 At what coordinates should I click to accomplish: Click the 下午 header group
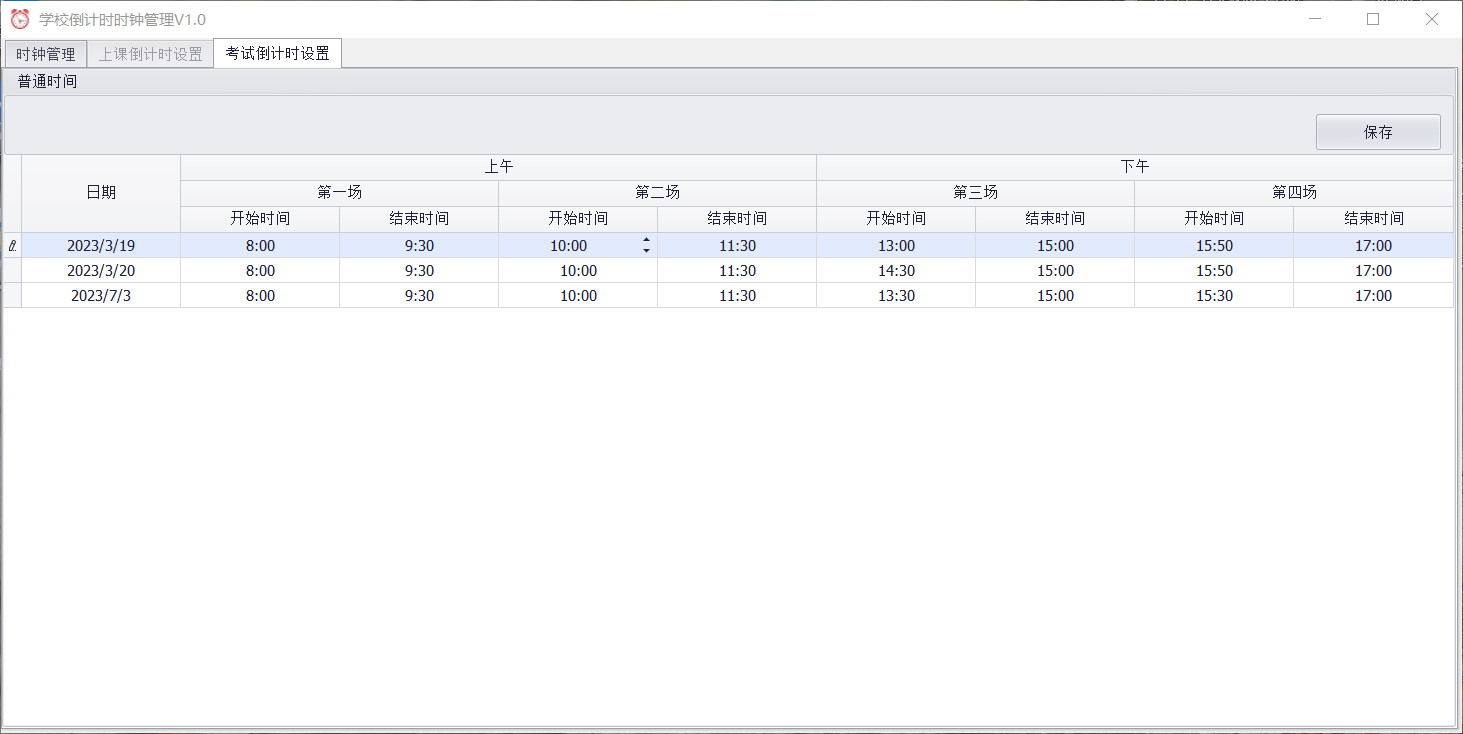point(1135,167)
